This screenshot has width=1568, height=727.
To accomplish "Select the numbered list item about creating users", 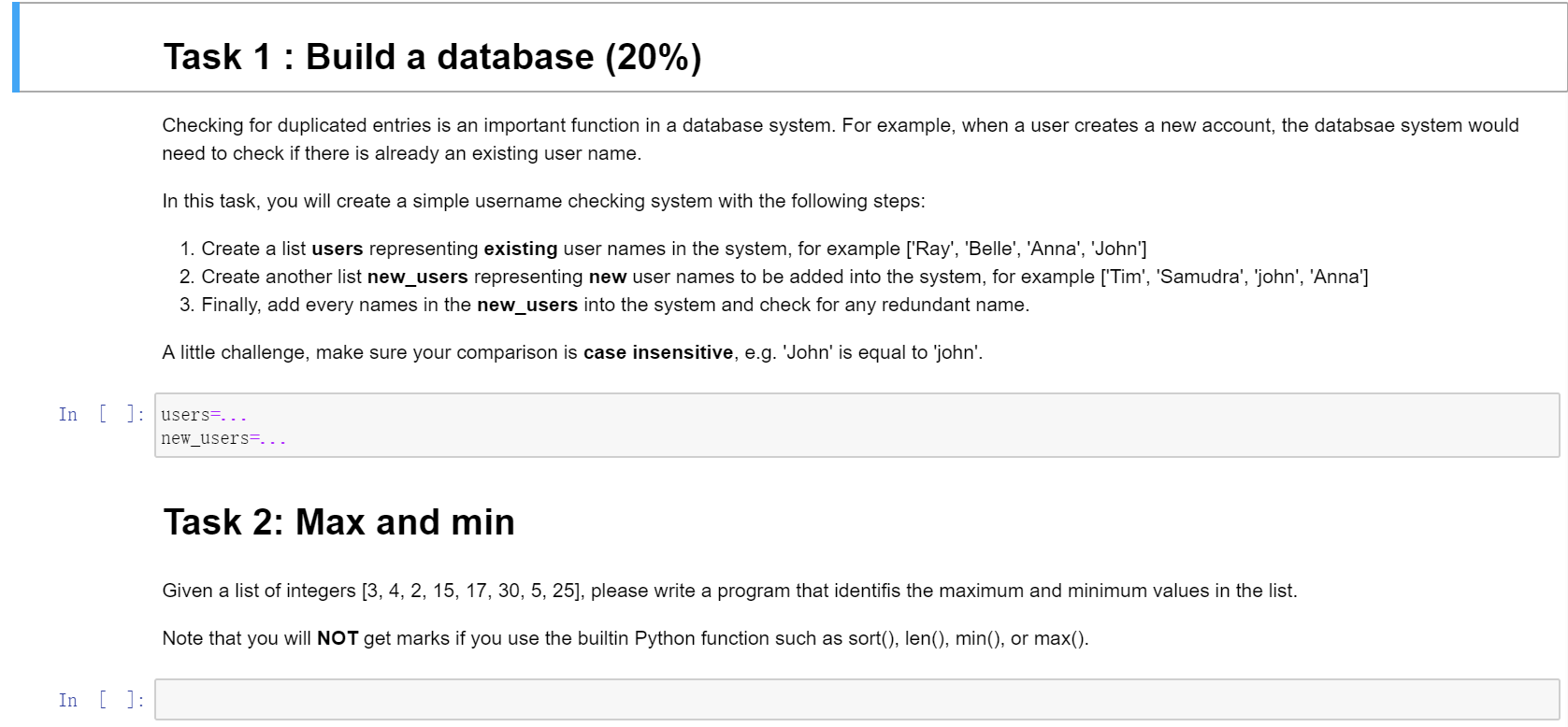I will point(655,249).
